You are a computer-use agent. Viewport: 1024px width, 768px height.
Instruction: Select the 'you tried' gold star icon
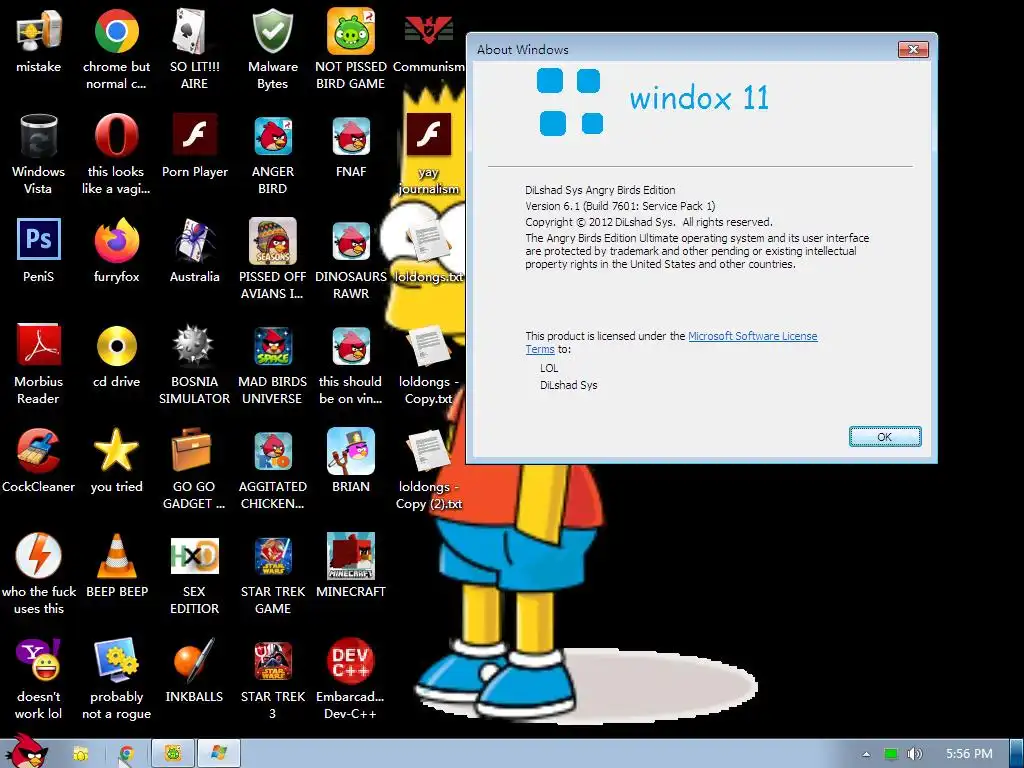click(x=116, y=451)
